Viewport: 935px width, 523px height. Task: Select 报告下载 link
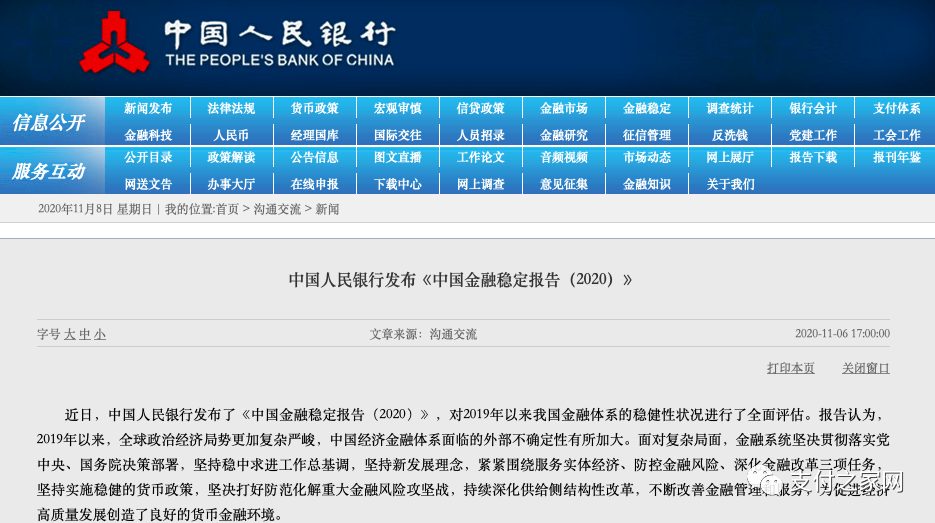[x=813, y=157]
